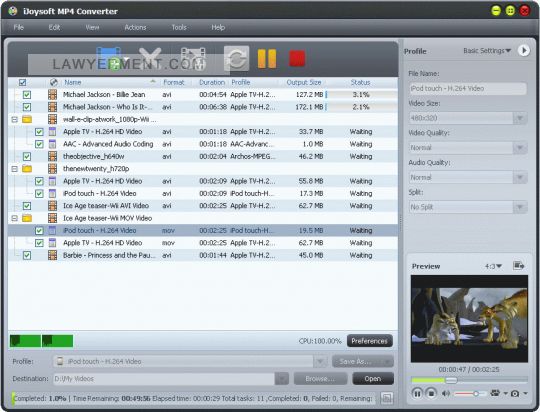This screenshot has width=540, height=412.
Task: Click the circular arrows Convert toolbar icon
Action: (236, 58)
